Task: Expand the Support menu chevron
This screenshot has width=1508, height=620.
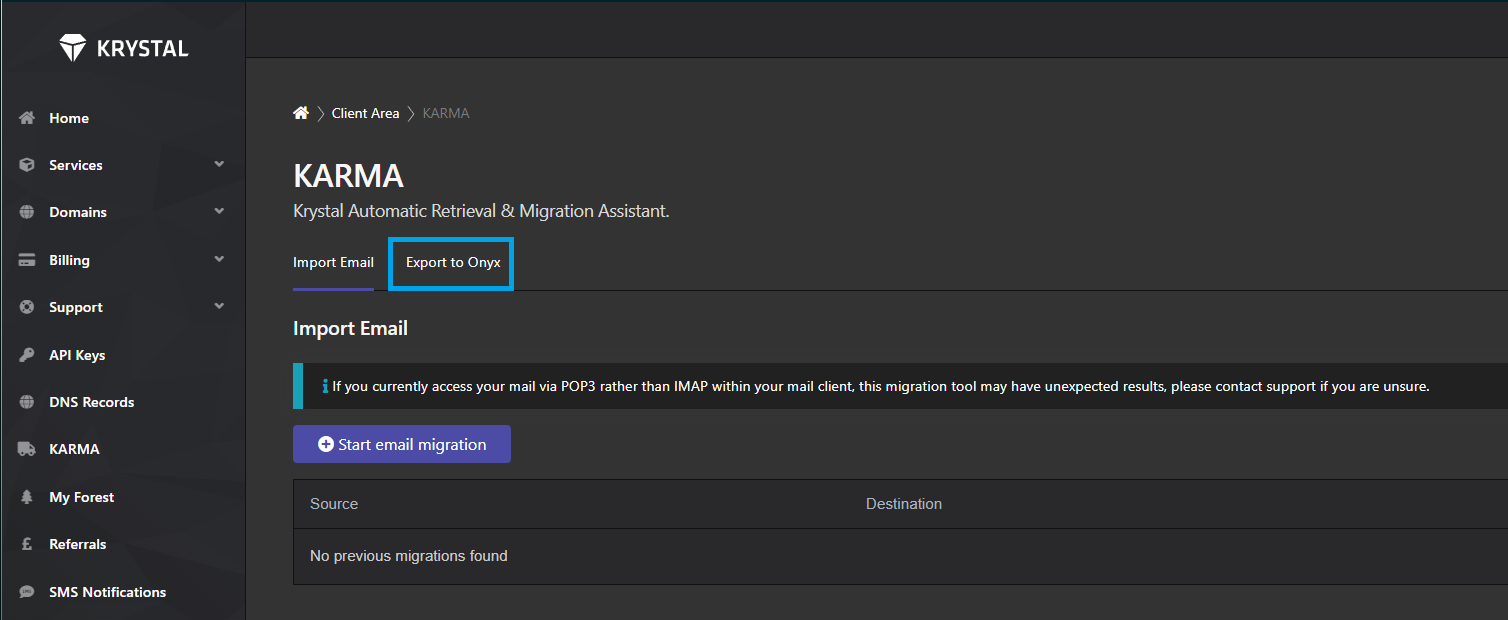Action: pyautogui.click(x=219, y=306)
